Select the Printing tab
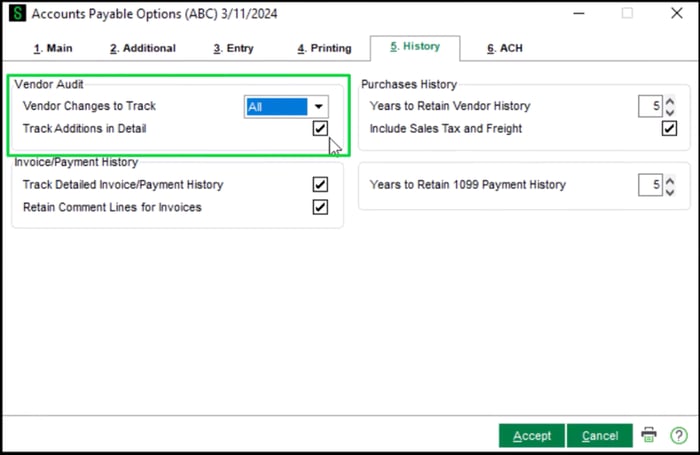 coord(325,48)
